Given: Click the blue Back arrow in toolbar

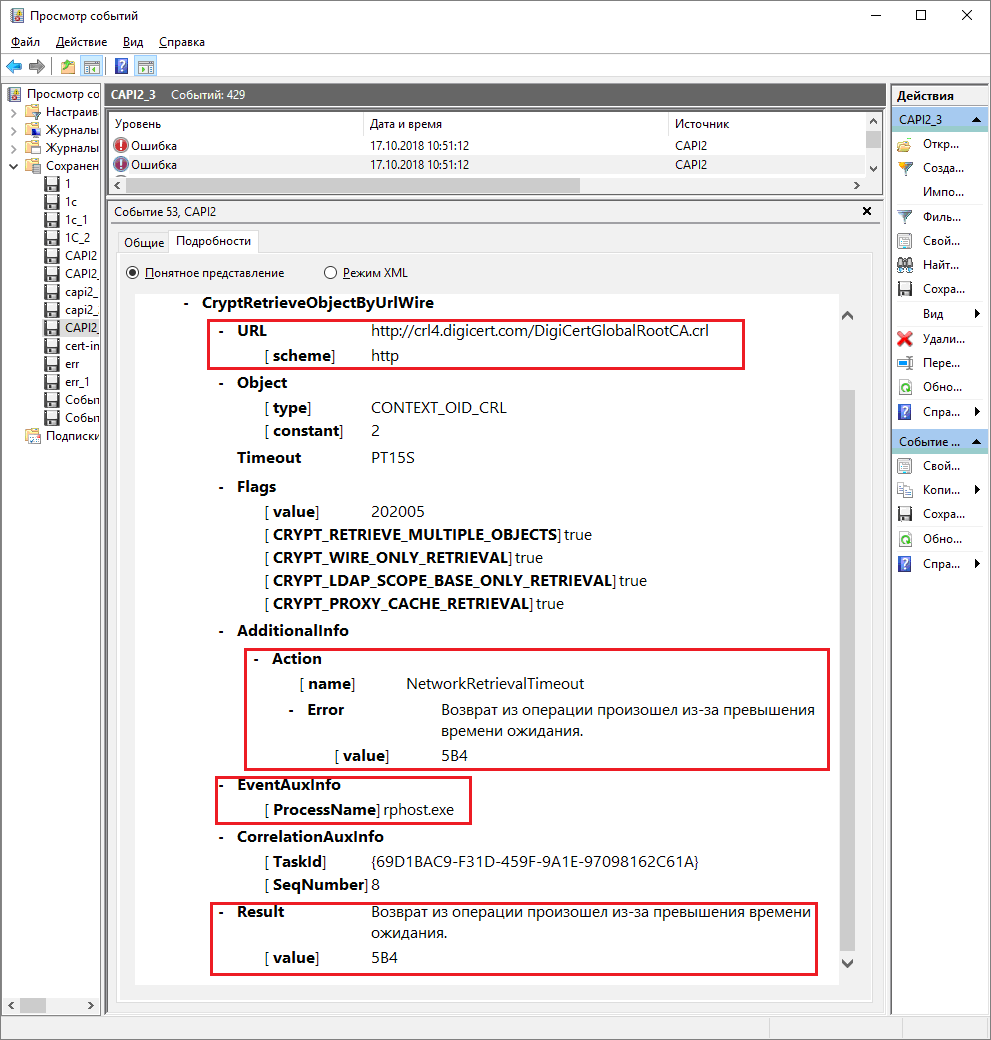Looking at the screenshot, I should pyautogui.click(x=14, y=67).
